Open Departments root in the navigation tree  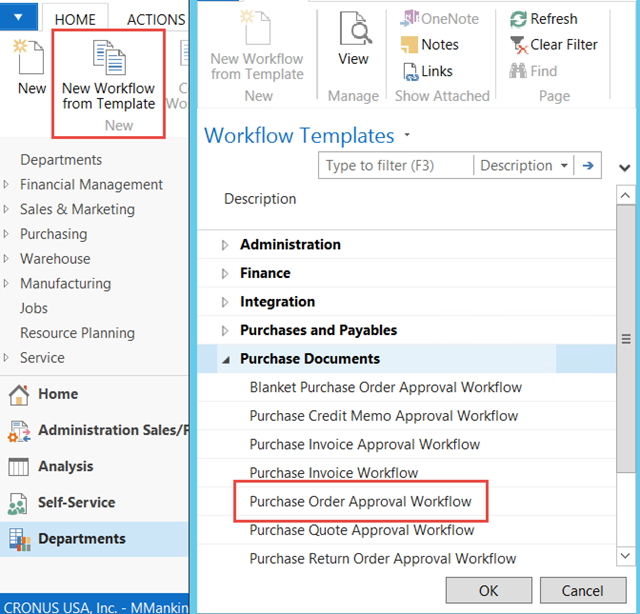pos(61,160)
